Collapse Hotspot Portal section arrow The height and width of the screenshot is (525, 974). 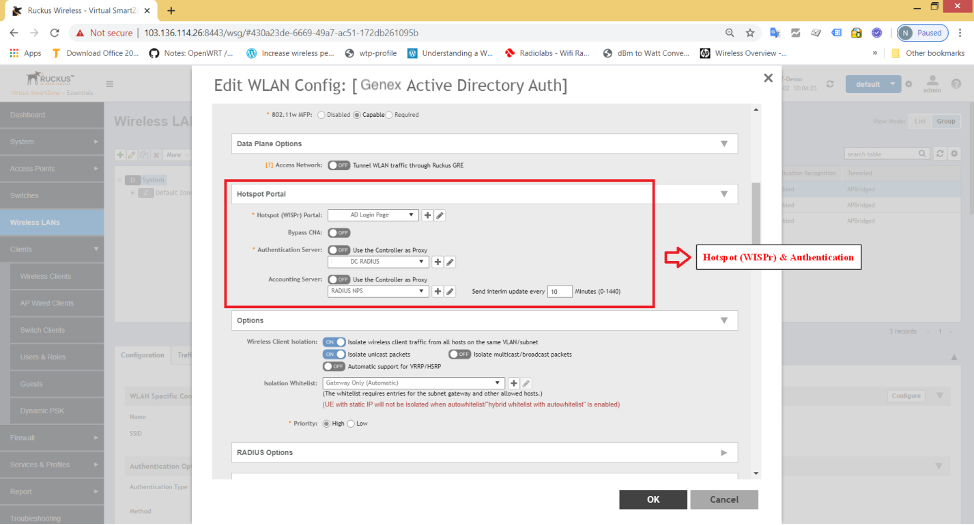(x=724, y=194)
